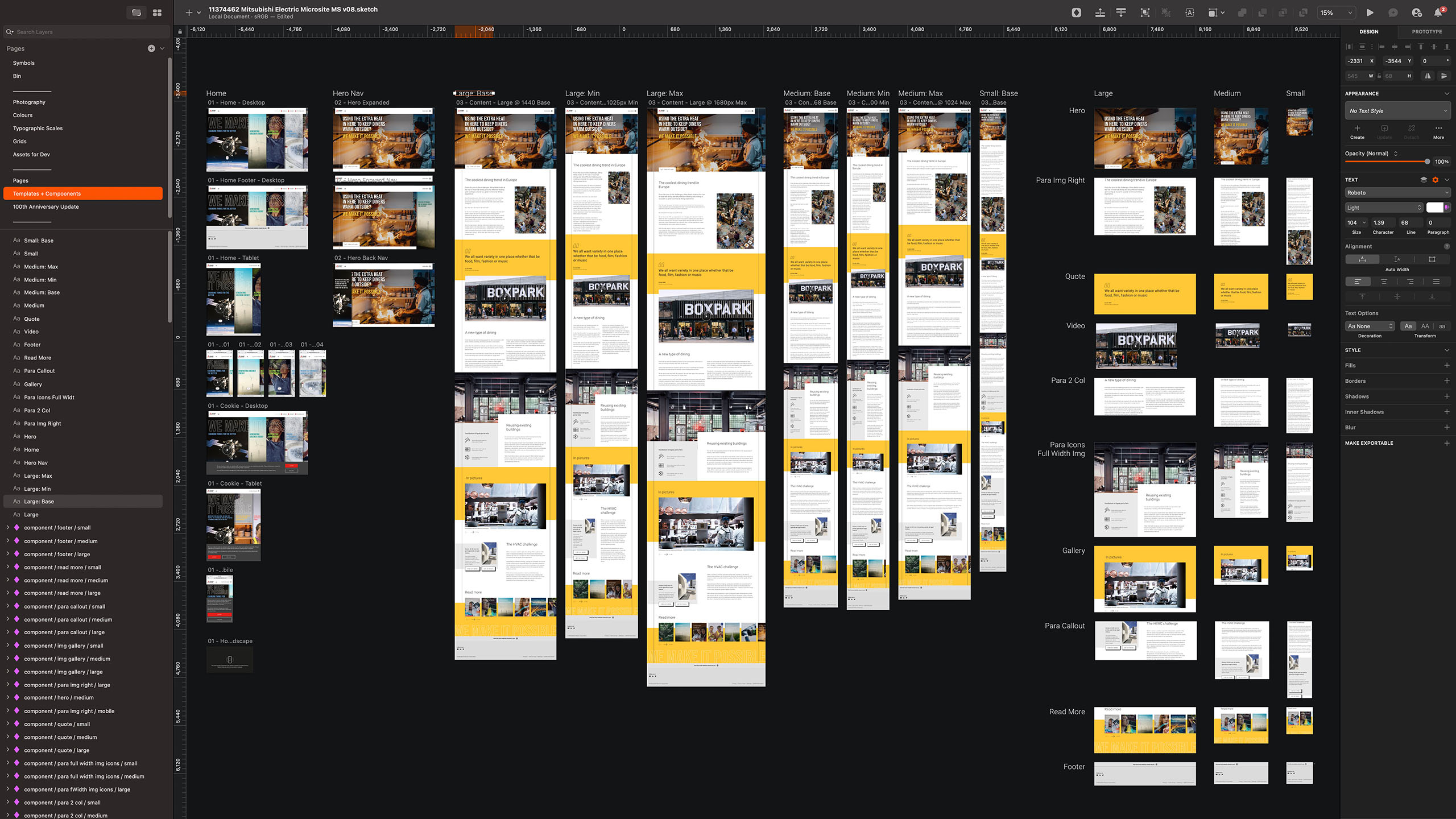Click the Alignment help question mark
Screen dimensions: 1456x819
coord(1447,246)
